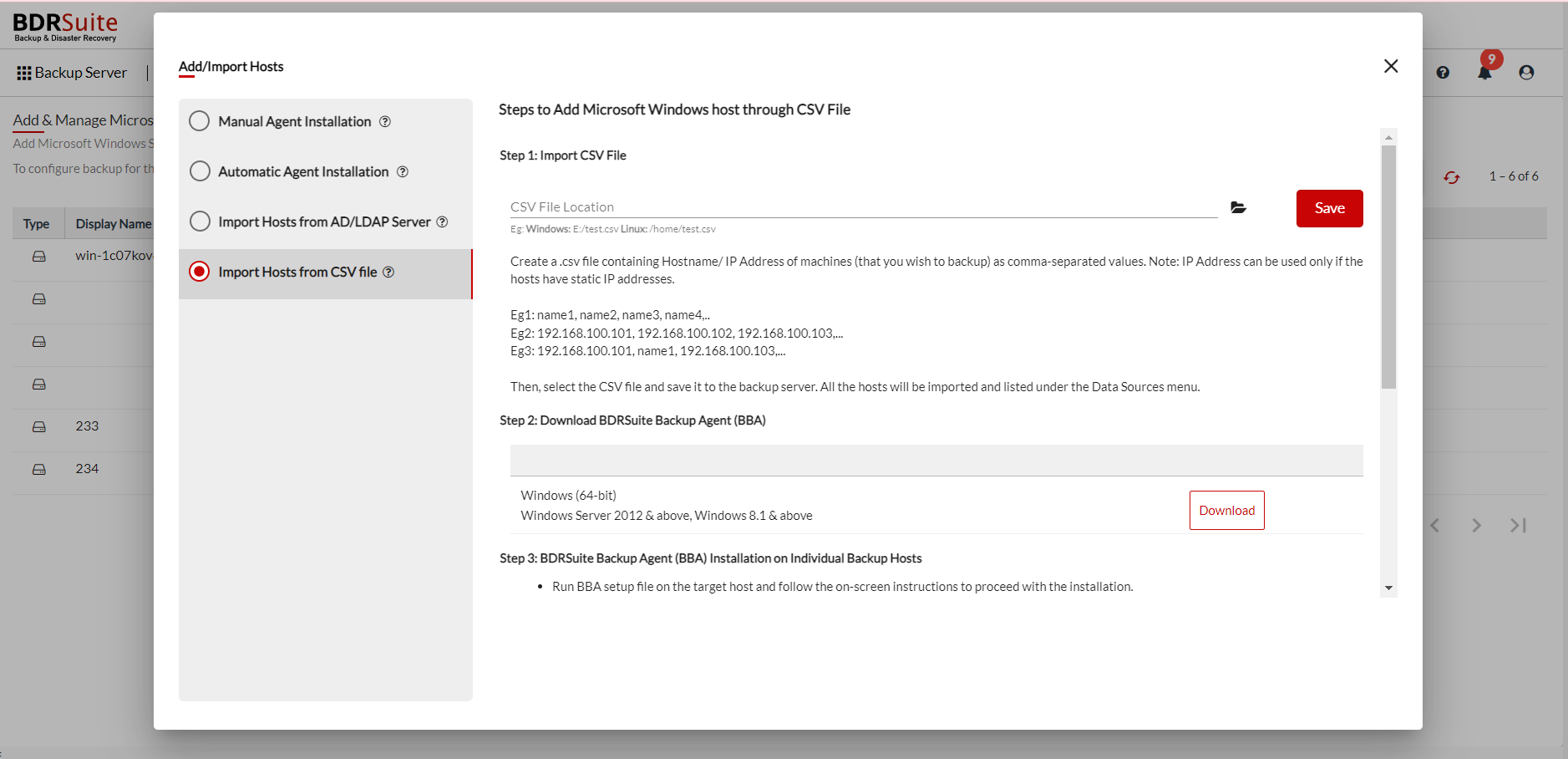This screenshot has width=1568, height=759.
Task: Select Import Hosts from AD/LDAP Server option
Action: point(199,222)
